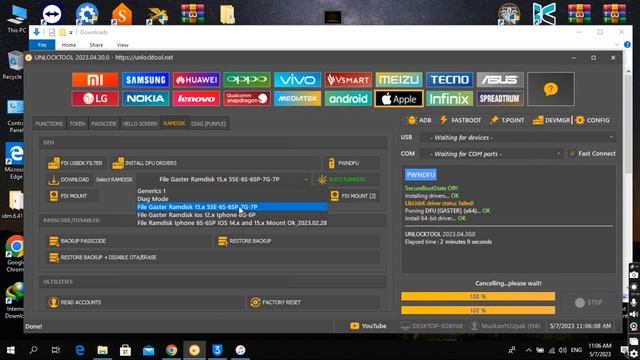The width and height of the screenshot is (640, 360).
Task: Click Factory Reset button
Action: pyautogui.click(x=314, y=302)
